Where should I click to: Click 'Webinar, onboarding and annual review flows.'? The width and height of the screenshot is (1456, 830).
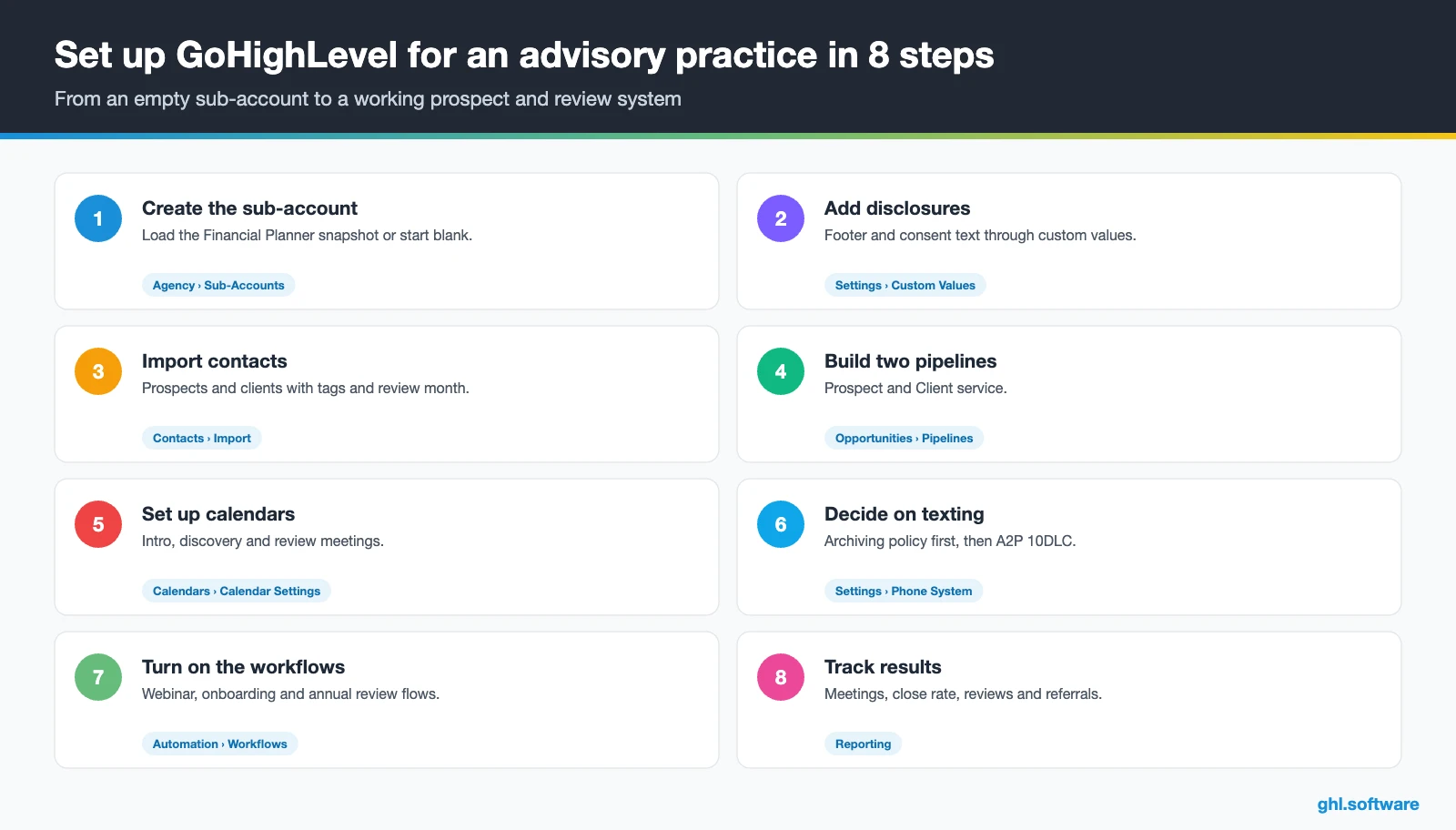point(290,693)
